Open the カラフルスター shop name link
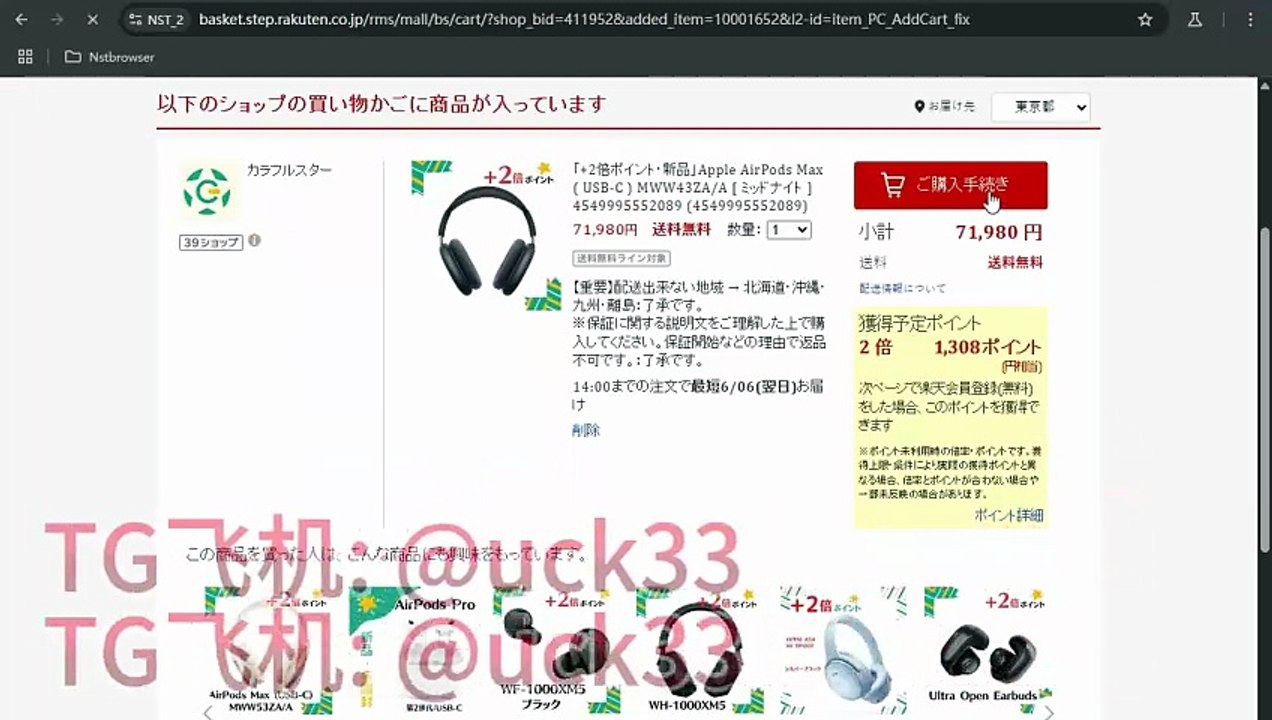The width and height of the screenshot is (1272, 720). (289, 170)
